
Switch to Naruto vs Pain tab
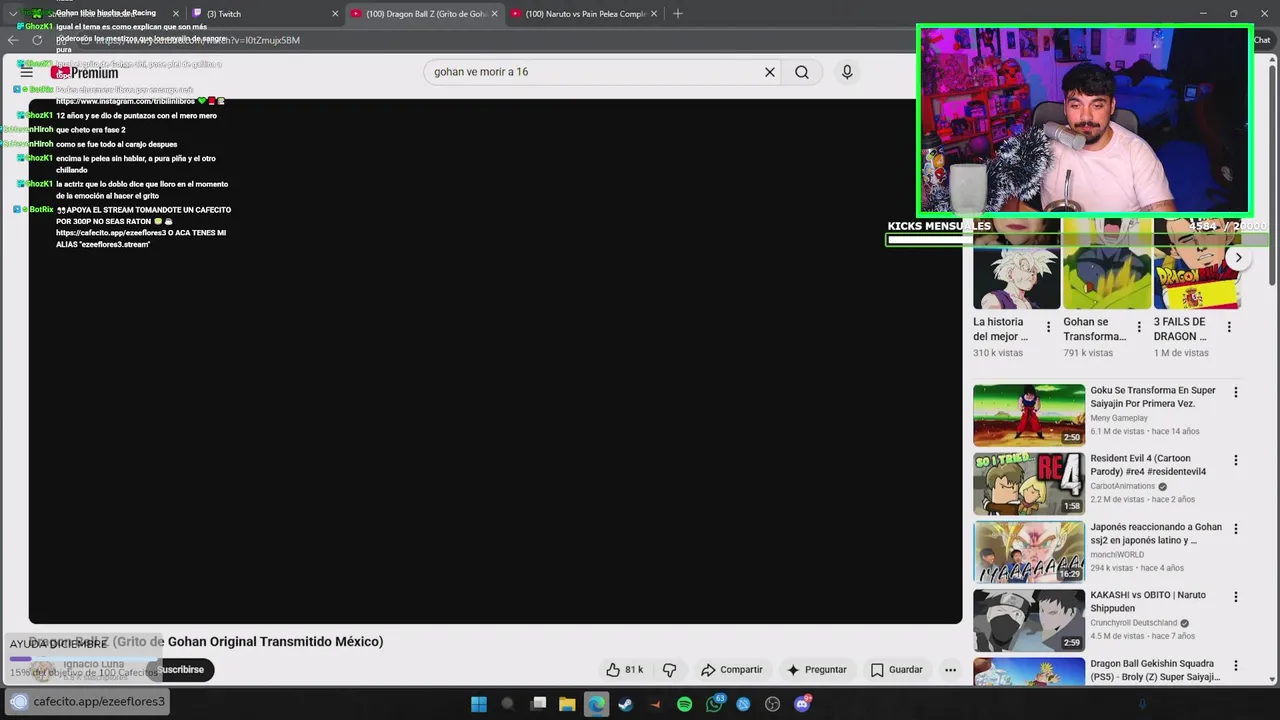pyautogui.click(x=583, y=14)
